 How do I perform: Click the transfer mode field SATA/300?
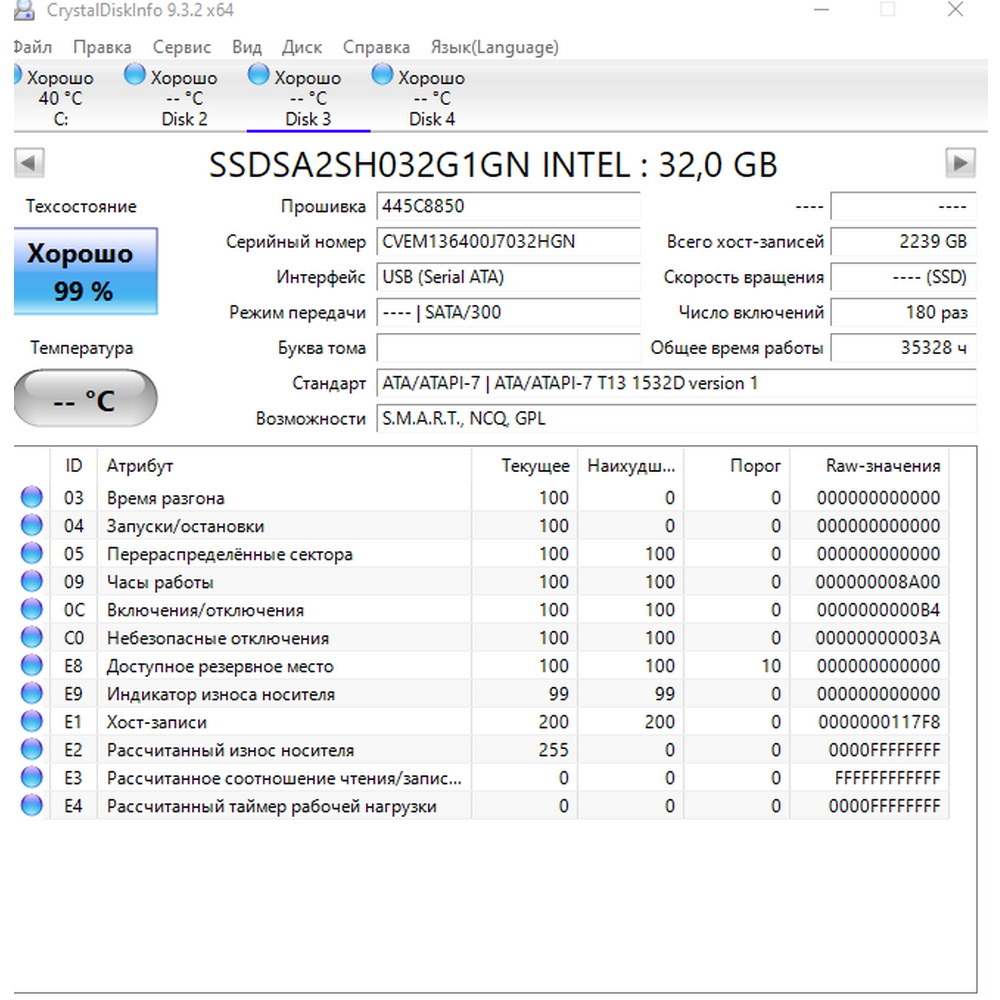(508, 312)
